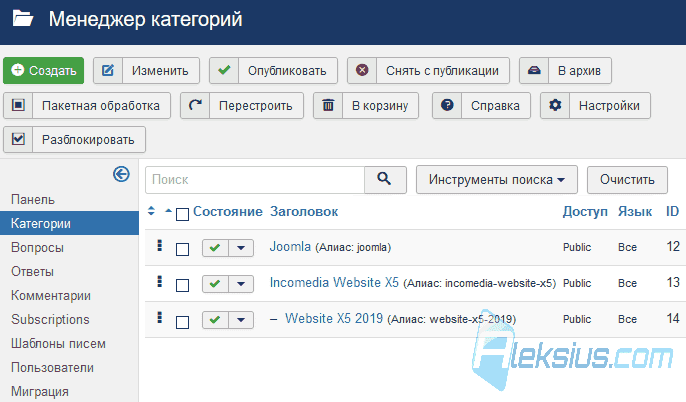Image resolution: width=686 pixels, height=402 pixels.
Task: Click Все language cell of Incomedia row
Action: pos(627,283)
